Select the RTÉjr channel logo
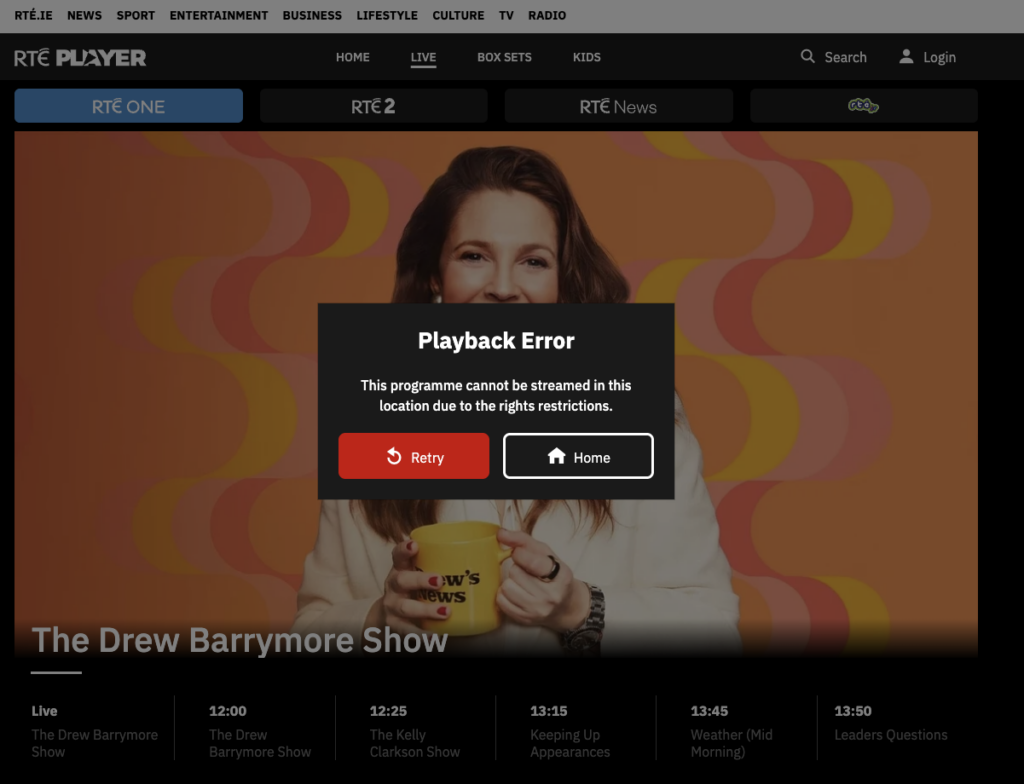The image size is (1024, 784). point(863,106)
